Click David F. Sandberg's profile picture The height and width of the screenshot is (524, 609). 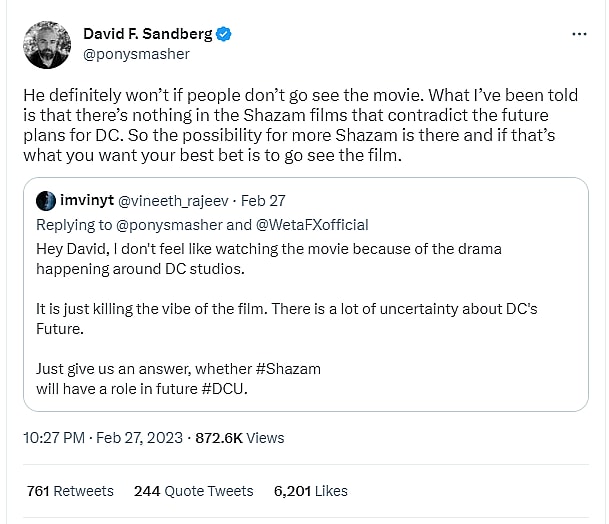[47, 45]
